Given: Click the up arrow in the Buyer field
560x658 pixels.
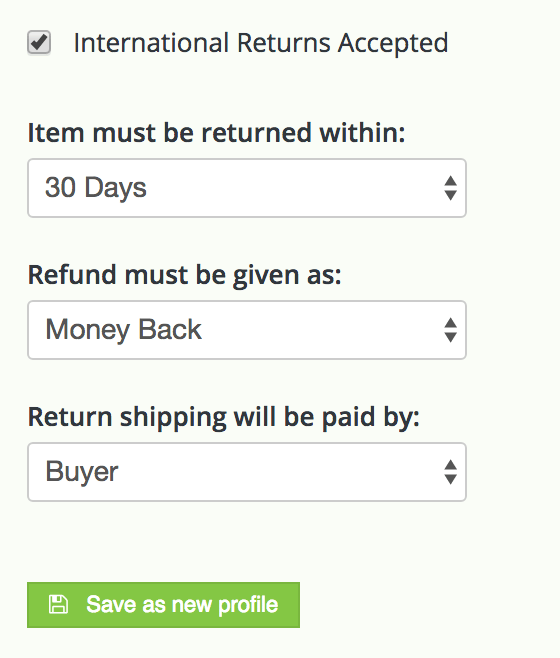Looking at the screenshot, I should (450, 465).
